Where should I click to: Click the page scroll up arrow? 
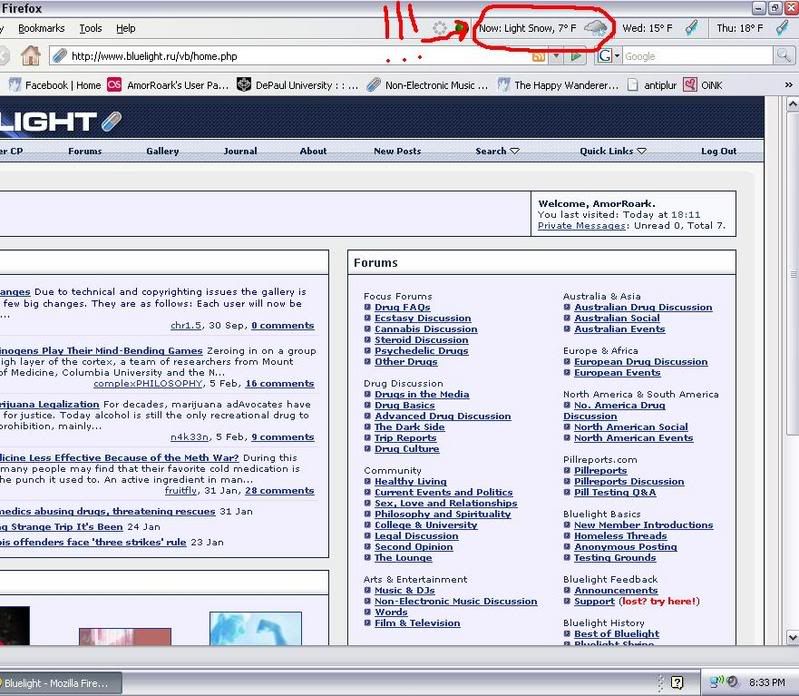[792, 104]
